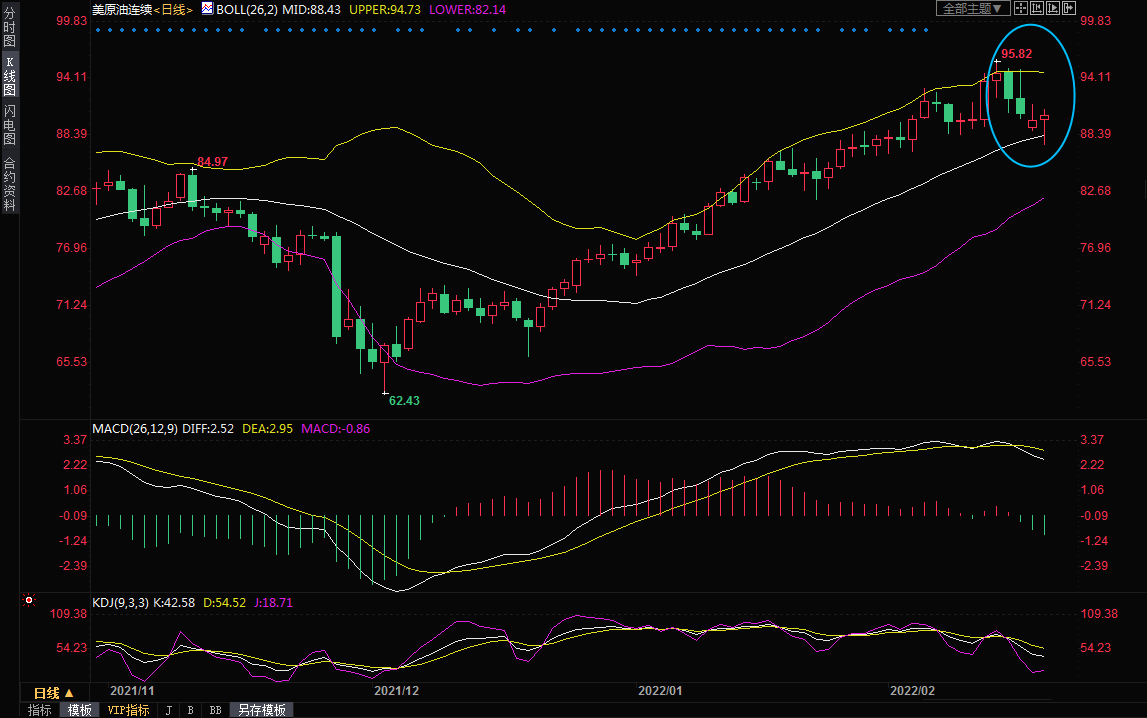Click the red sun icon beside KDJ
1147x718 pixels.
click(28, 601)
